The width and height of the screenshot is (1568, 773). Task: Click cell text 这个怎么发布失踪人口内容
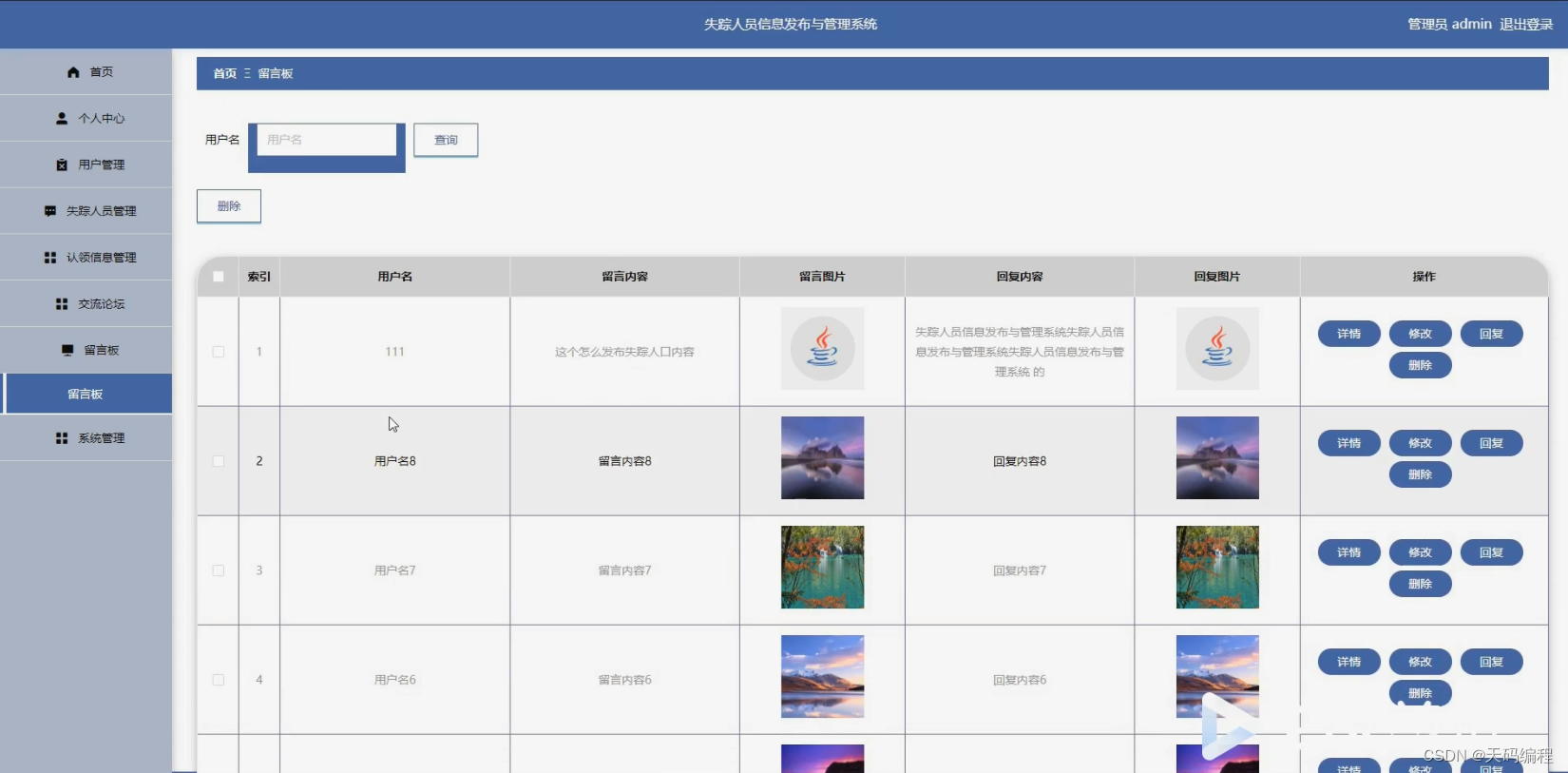pyautogui.click(x=625, y=352)
